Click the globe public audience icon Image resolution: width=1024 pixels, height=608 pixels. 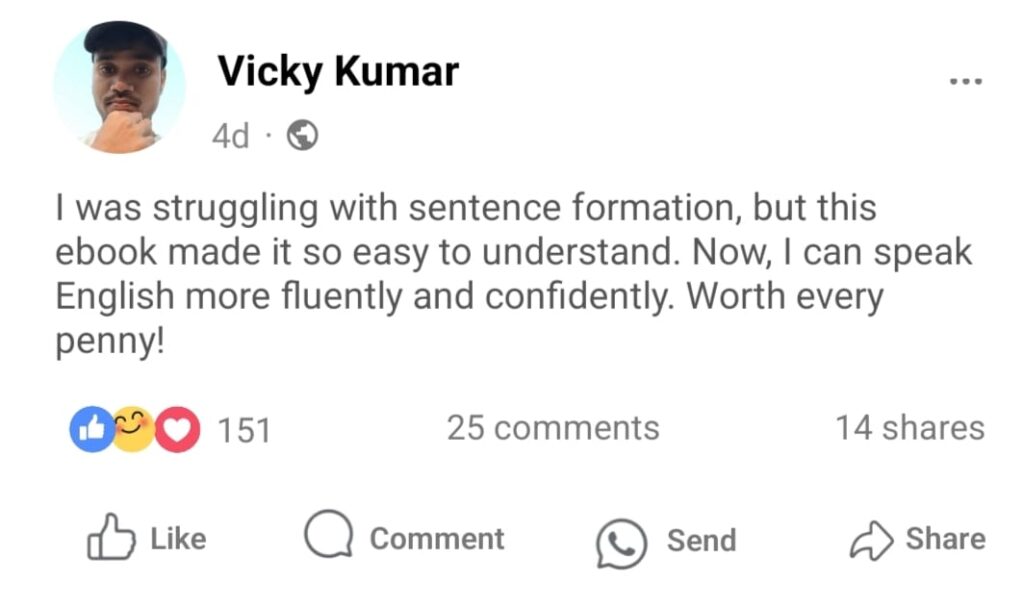coord(303,135)
